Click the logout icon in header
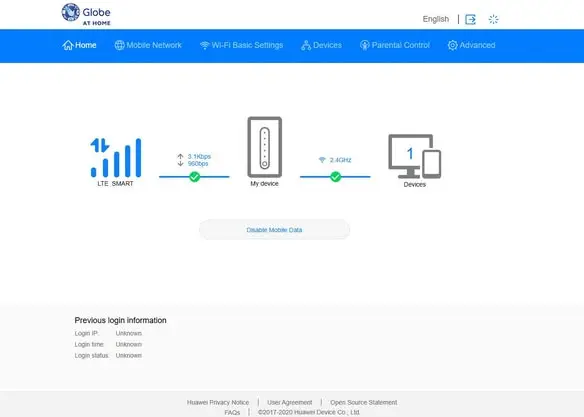This screenshot has height=417, width=584. pos(470,19)
